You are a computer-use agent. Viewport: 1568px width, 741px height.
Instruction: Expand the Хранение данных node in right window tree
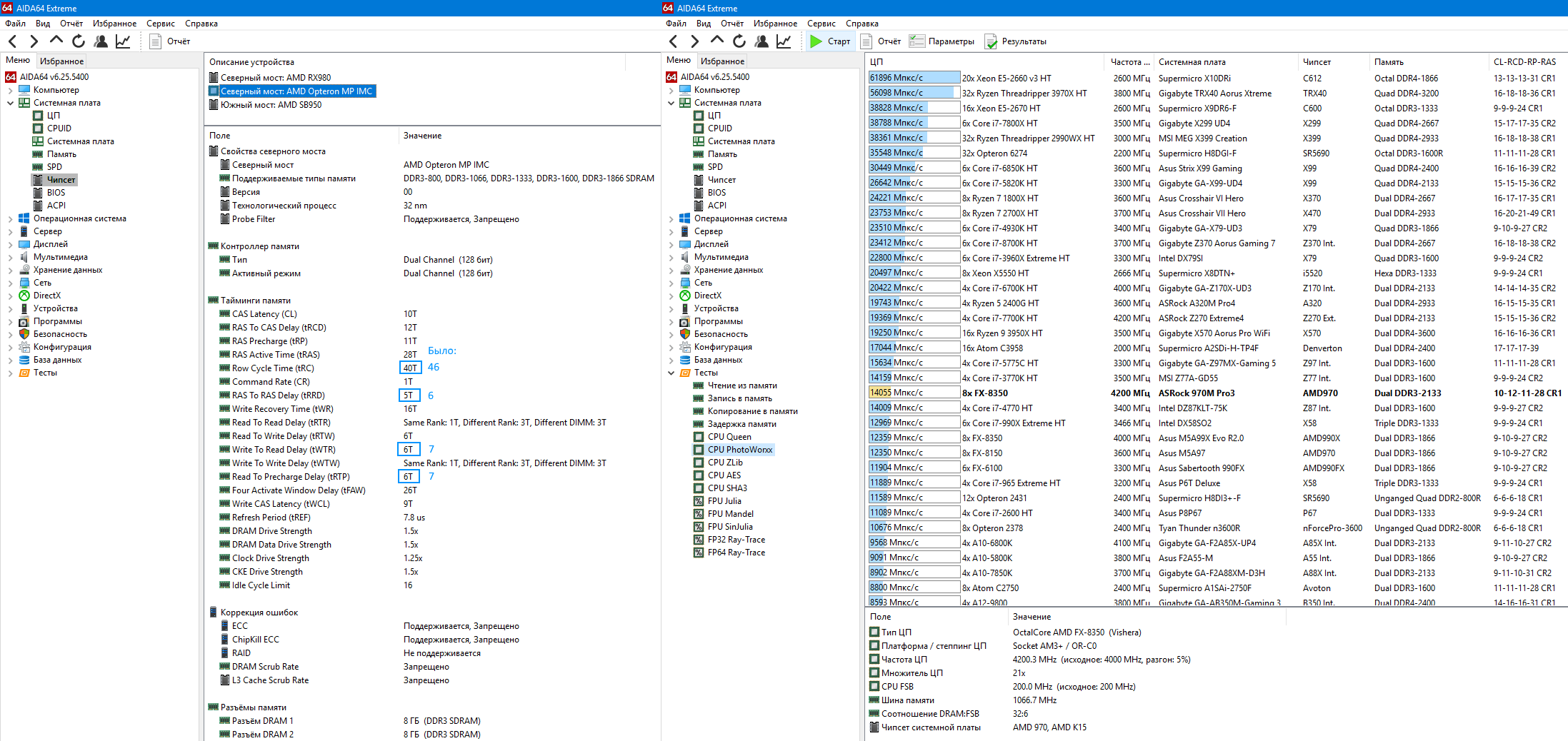point(671,270)
